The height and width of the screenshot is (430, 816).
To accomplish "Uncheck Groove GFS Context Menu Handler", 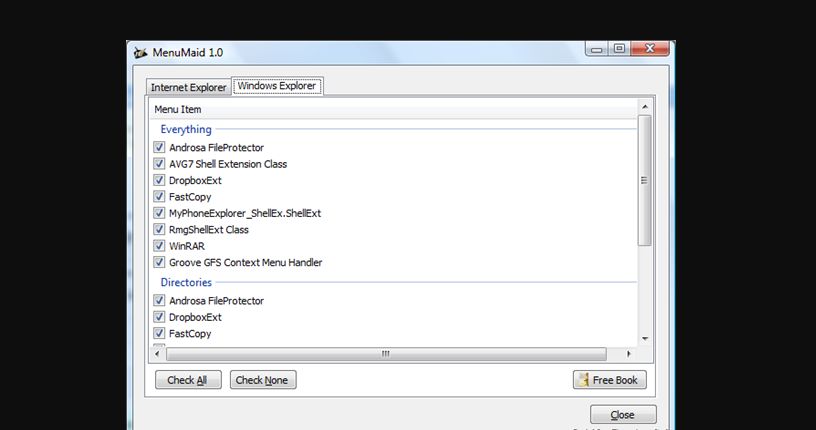I will click(x=159, y=262).
